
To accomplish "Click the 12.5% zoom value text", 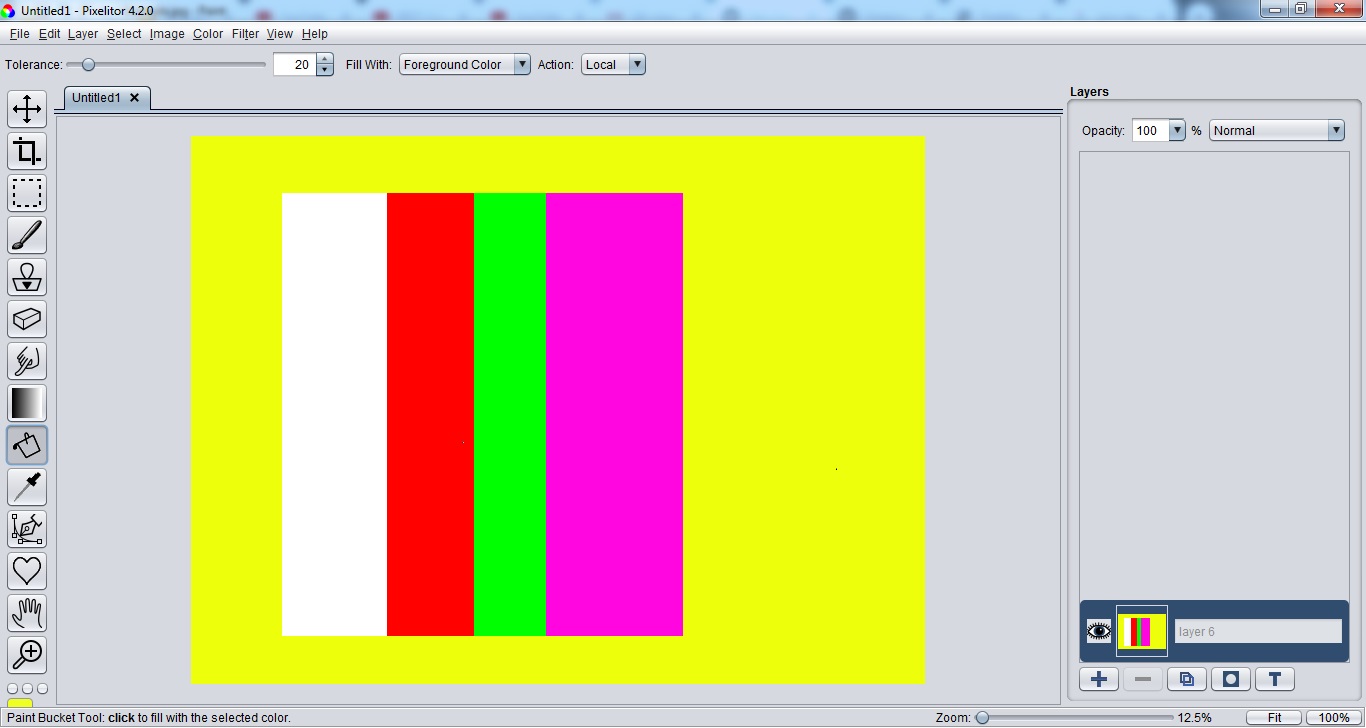I will point(1194,717).
